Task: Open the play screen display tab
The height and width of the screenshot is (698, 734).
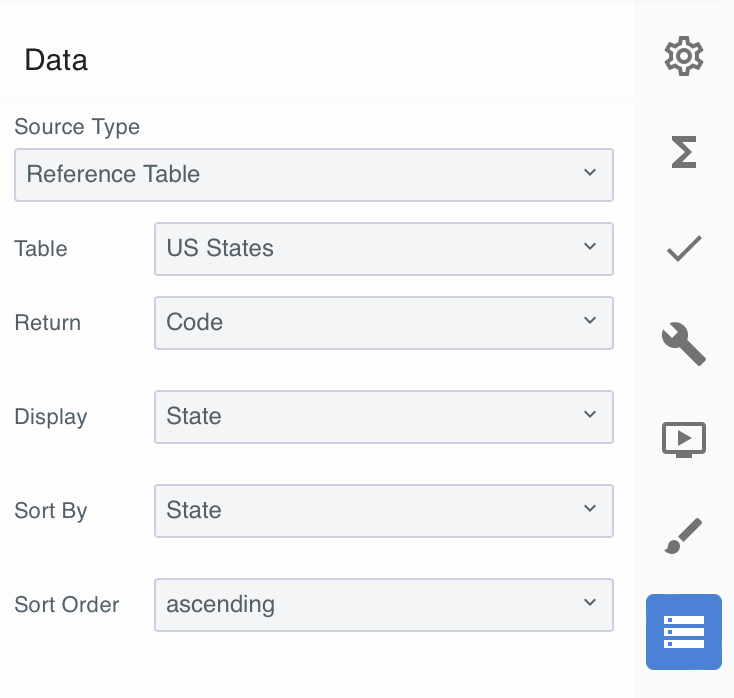Action: (684, 439)
